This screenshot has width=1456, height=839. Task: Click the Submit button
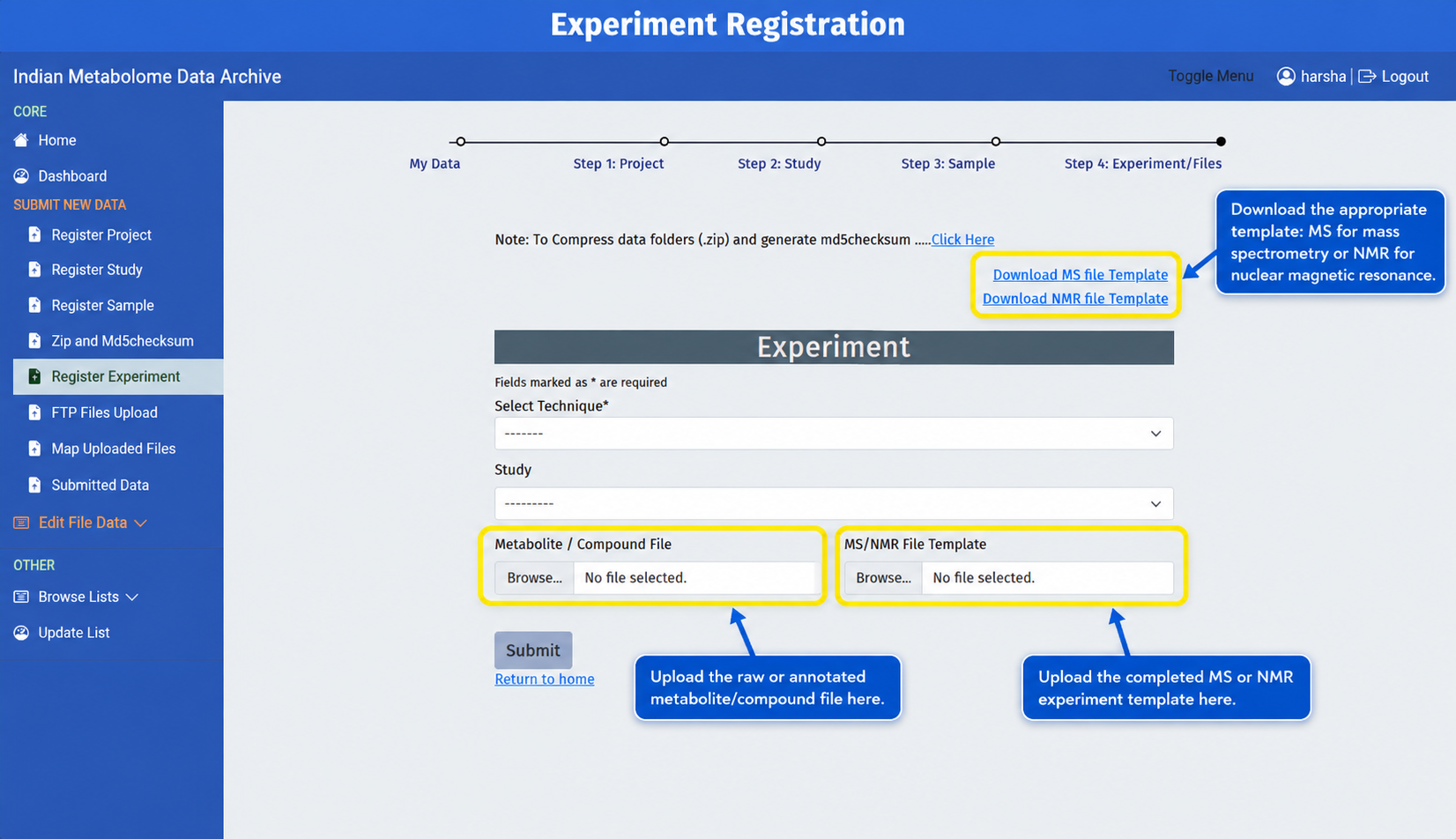click(533, 650)
